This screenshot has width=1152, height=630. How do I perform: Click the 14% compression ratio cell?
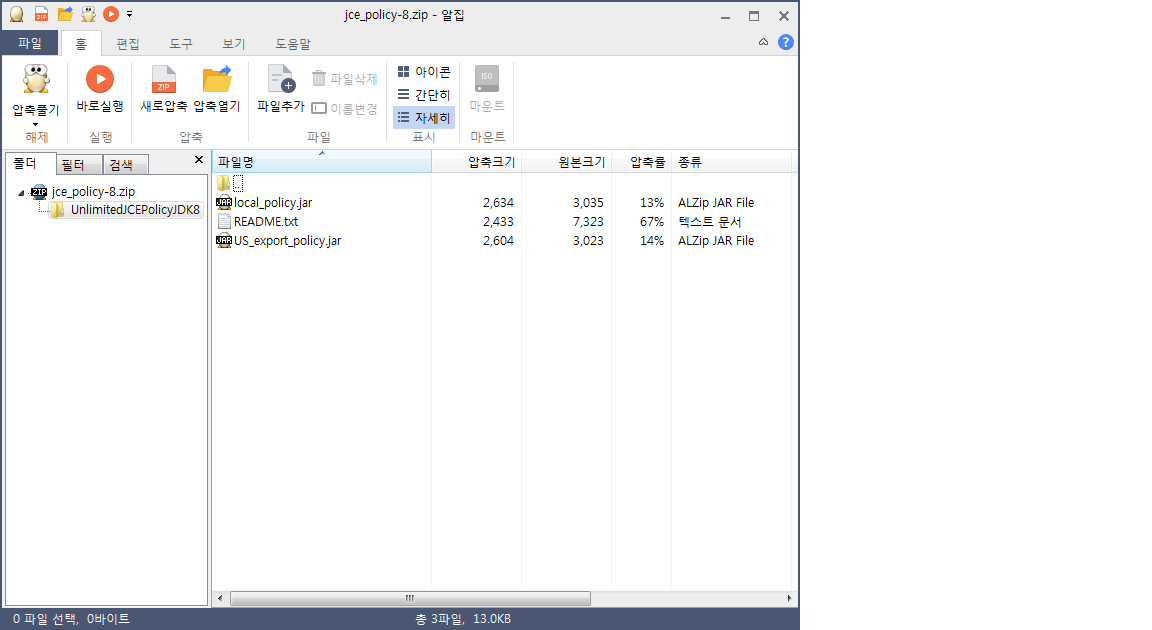tap(652, 241)
